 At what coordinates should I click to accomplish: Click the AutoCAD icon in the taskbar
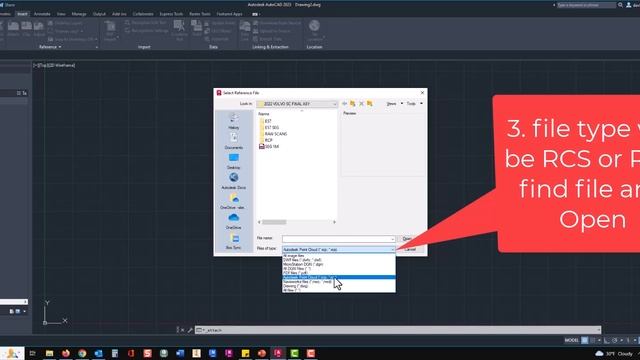(278, 353)
